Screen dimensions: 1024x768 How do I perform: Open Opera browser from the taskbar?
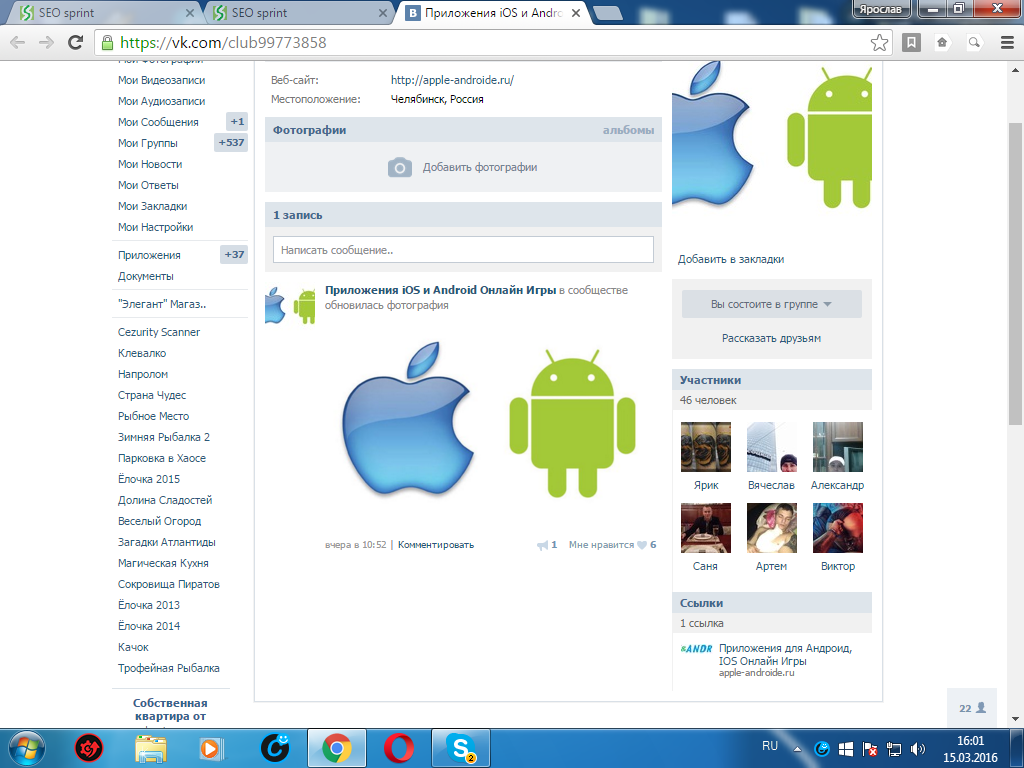click(x=398, y=748)
